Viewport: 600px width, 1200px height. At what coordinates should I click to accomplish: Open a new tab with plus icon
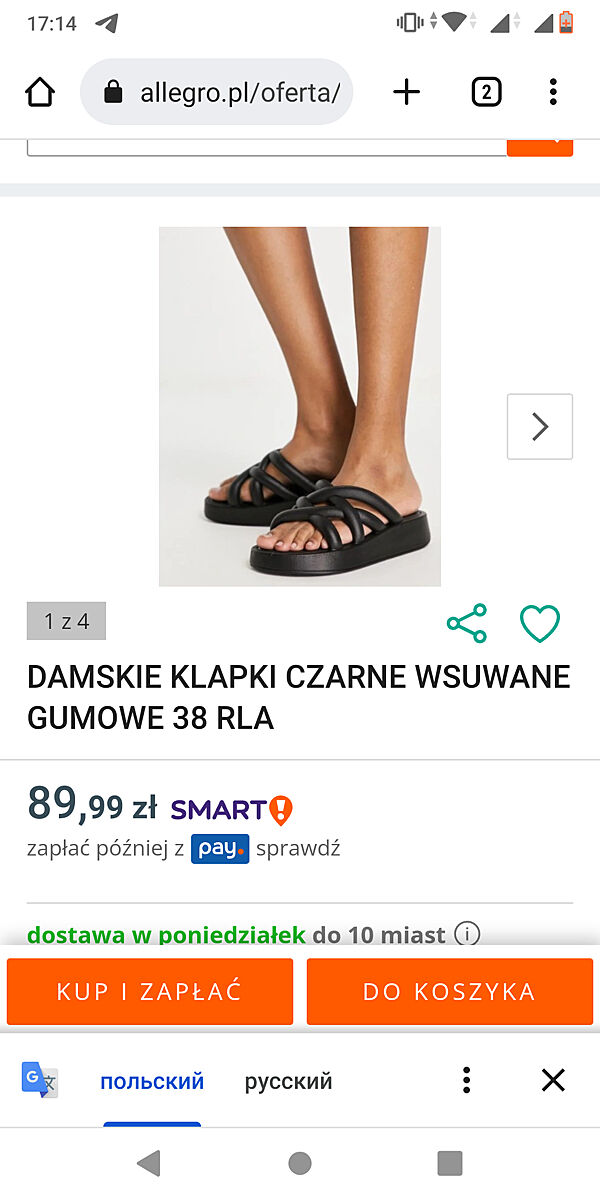tap(406, 93)
